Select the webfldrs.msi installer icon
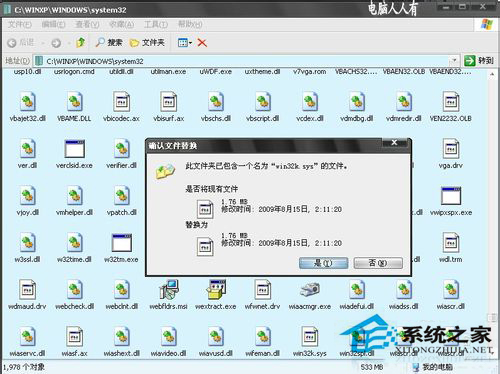This screenshot has height=374, width=500. pyautogui.click(x=168, y=289)
